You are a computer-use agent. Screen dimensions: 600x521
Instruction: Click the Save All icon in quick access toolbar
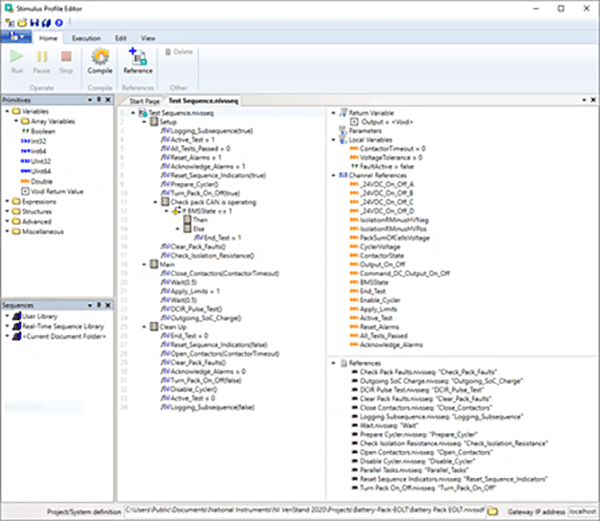46,23
